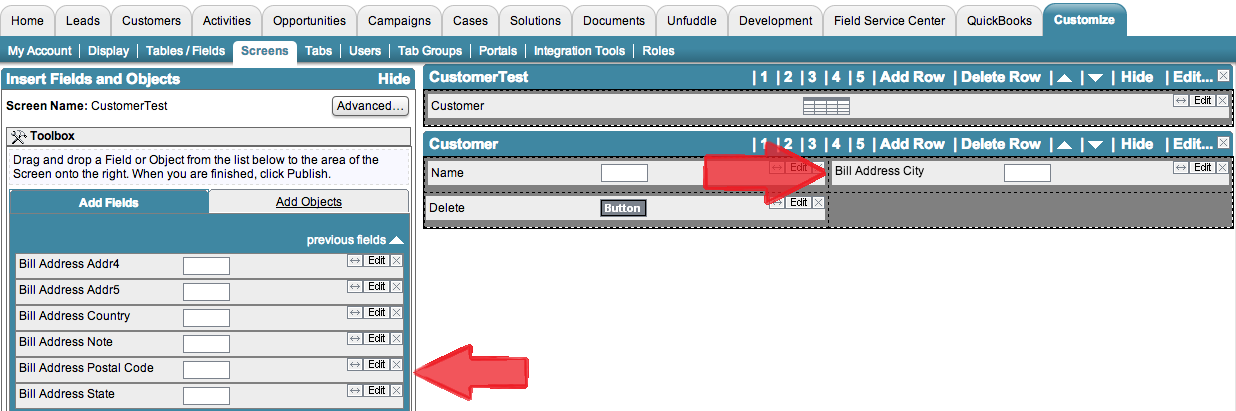
Task: Open the Tables / Fields submenu
Action: point(187,51)
